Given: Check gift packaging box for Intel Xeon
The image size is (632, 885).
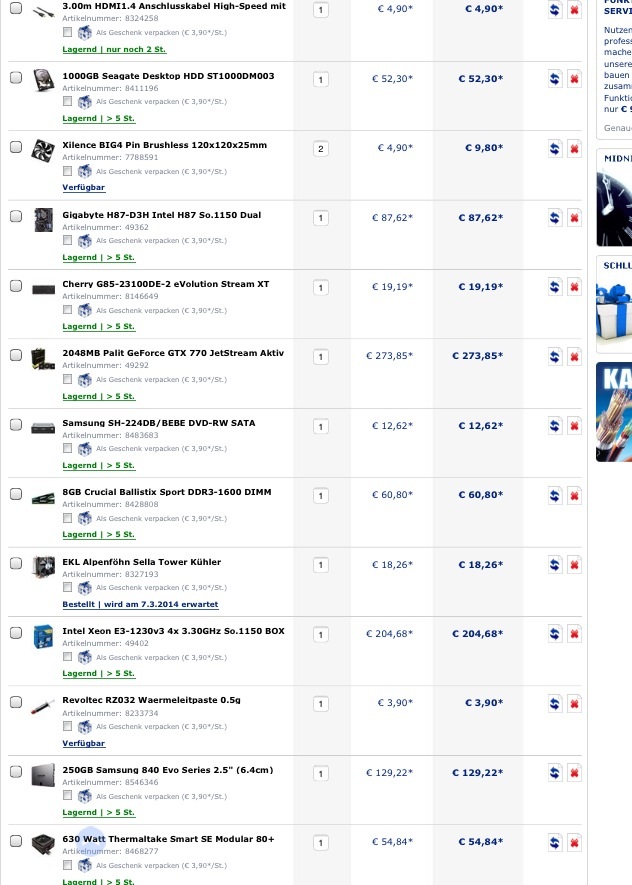Looking at the screenshot, I should click(68, 656).
